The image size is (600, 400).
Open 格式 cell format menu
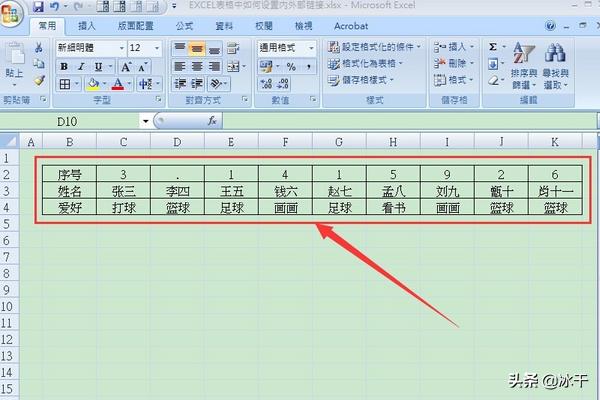coord(453,80)
